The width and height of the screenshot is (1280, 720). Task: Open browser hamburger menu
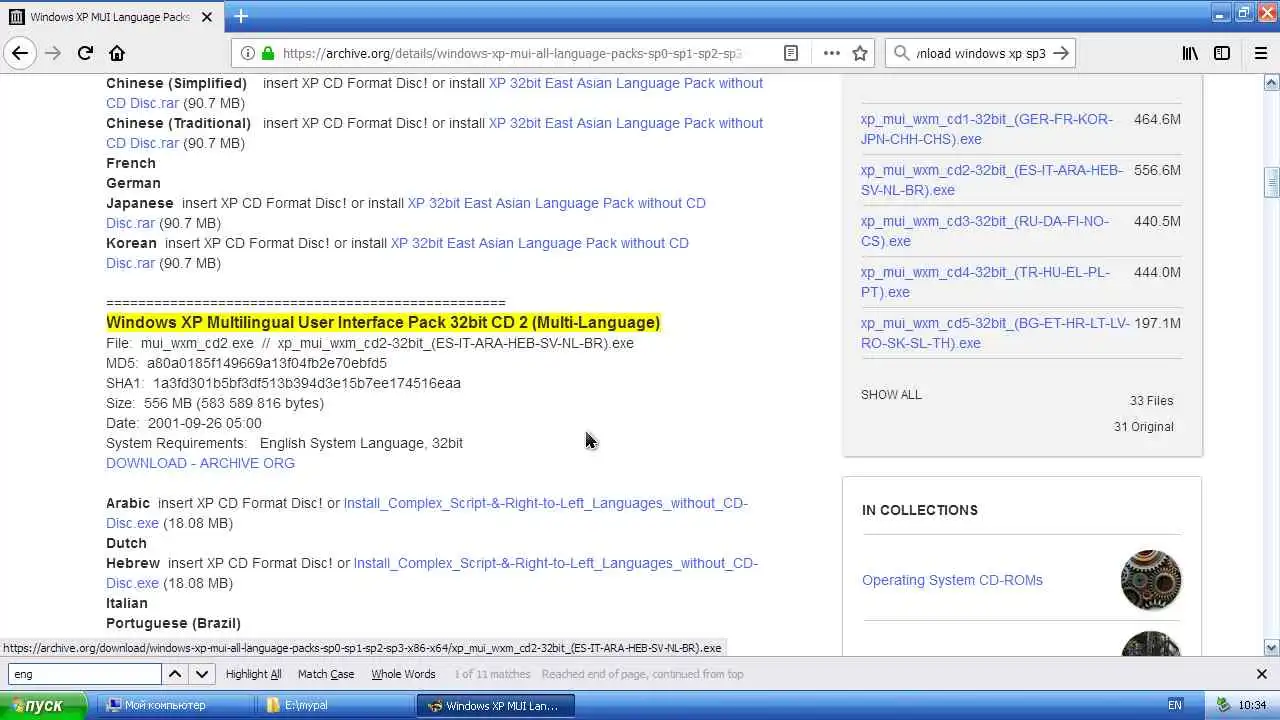[x=1261, y=53]
